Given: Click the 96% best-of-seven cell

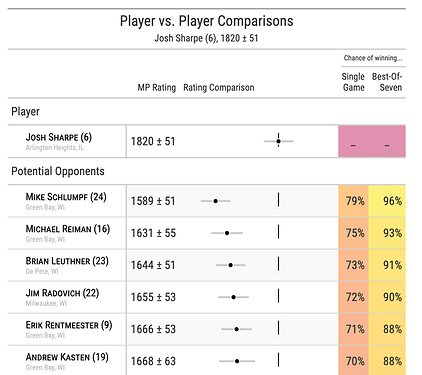Looking at the screenshot, I should click(x=387, y=201).
